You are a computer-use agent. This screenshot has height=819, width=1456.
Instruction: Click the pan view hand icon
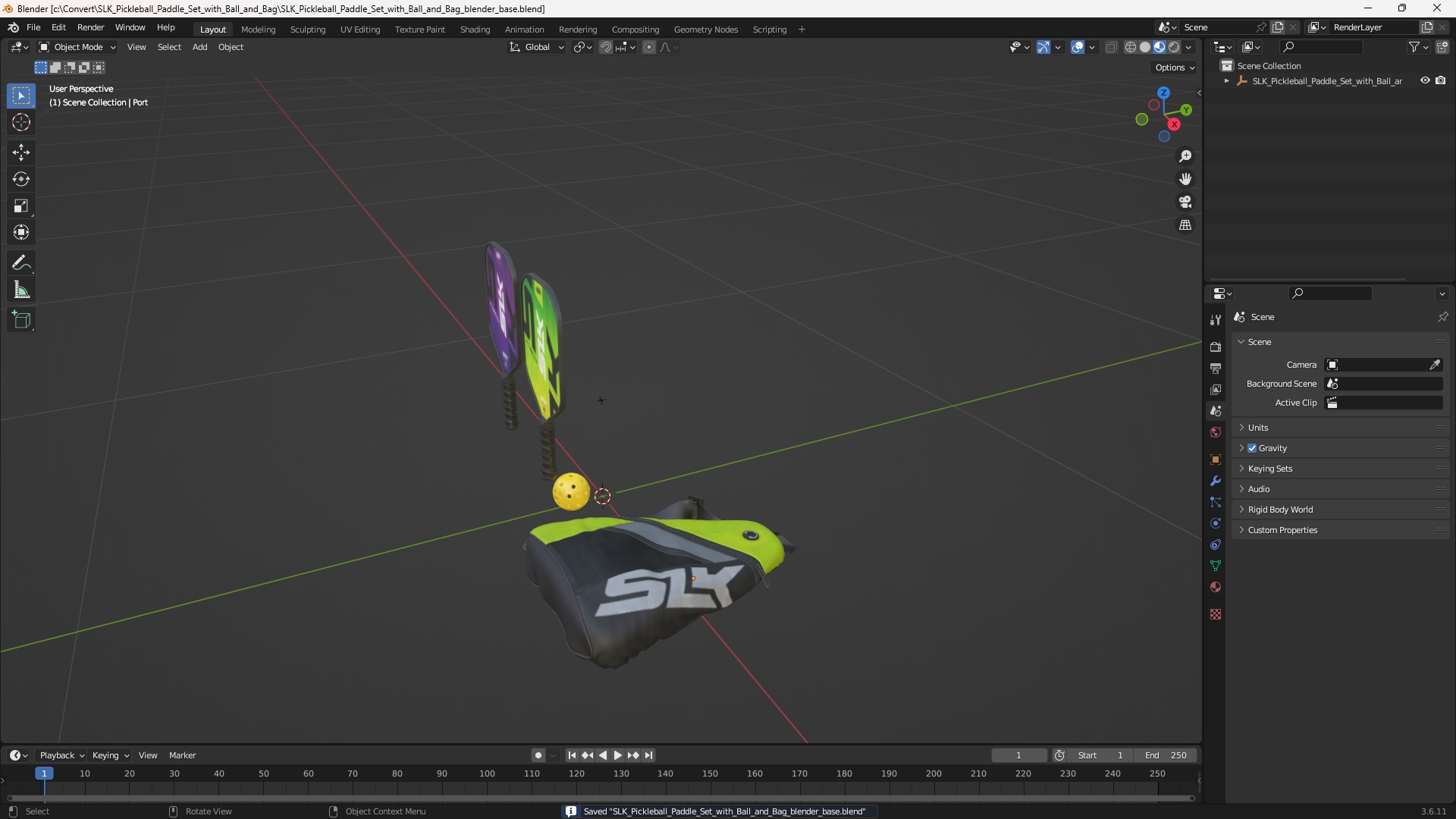click(x=1185, y=179)
